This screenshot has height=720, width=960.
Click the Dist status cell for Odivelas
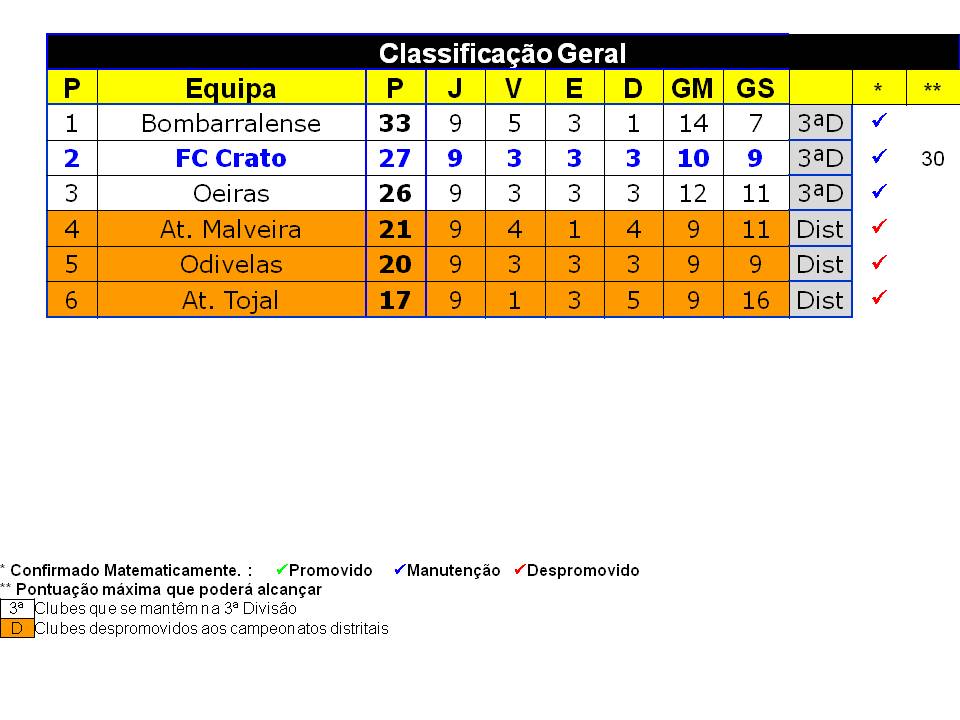coord(820,264)
